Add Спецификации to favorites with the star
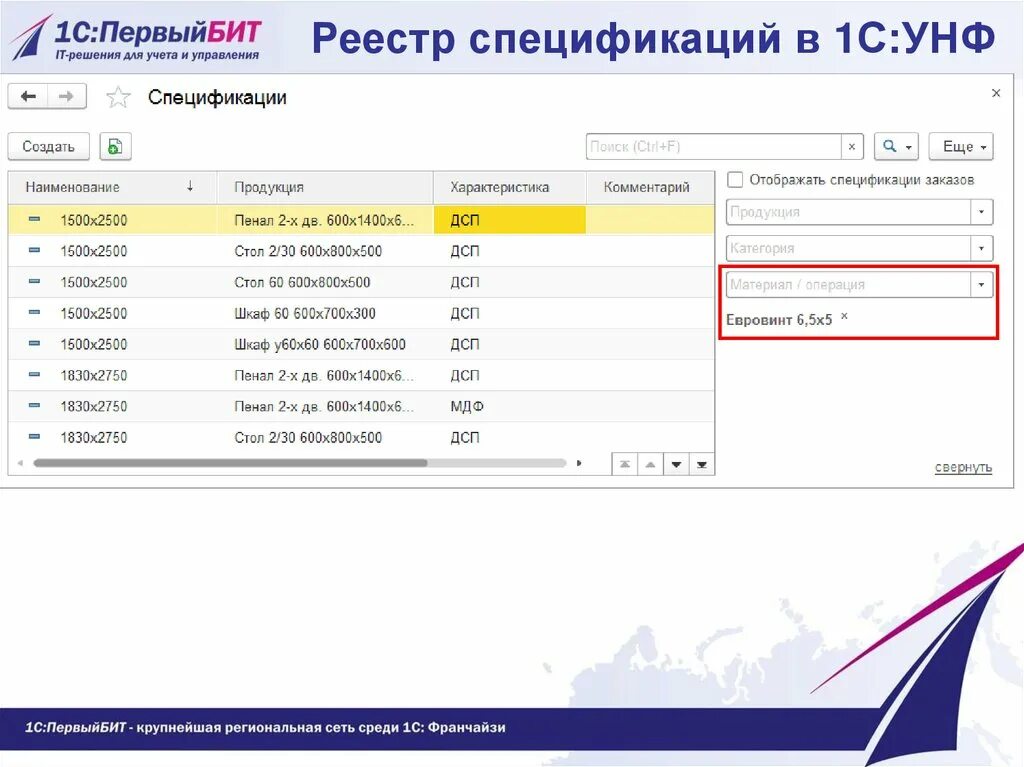This screenshot has width=1024, height=767. pyautogui.click(x=118, y=98)
